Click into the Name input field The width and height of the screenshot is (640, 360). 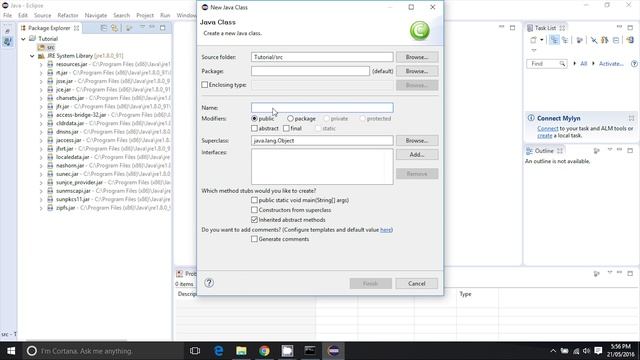322,107
